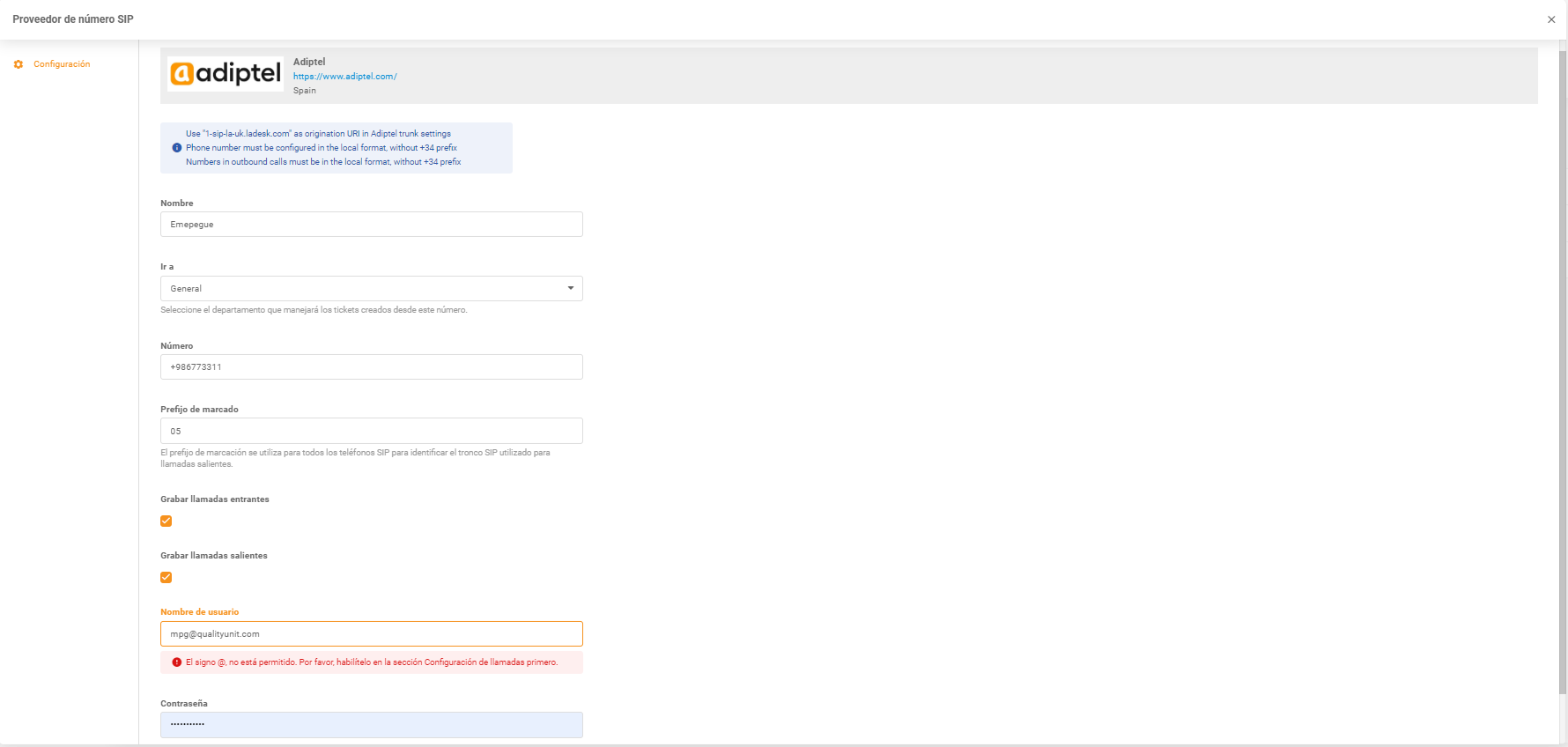
Task: Close the Proveedor de número SIP dialog
Action: (x=1551, y=19)
